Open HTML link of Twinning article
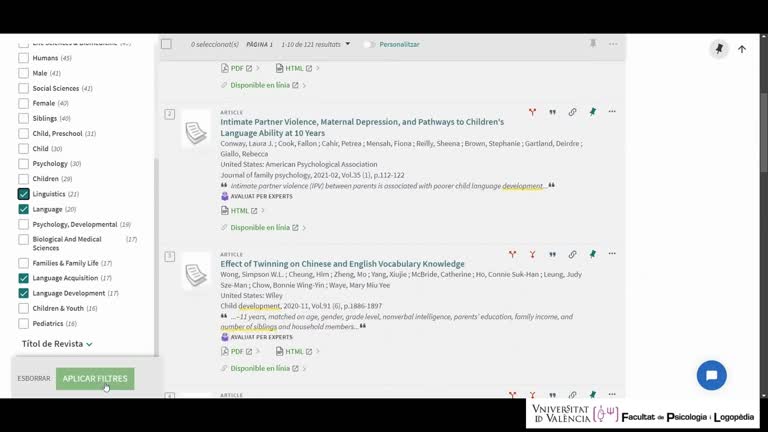 [294, 351]
